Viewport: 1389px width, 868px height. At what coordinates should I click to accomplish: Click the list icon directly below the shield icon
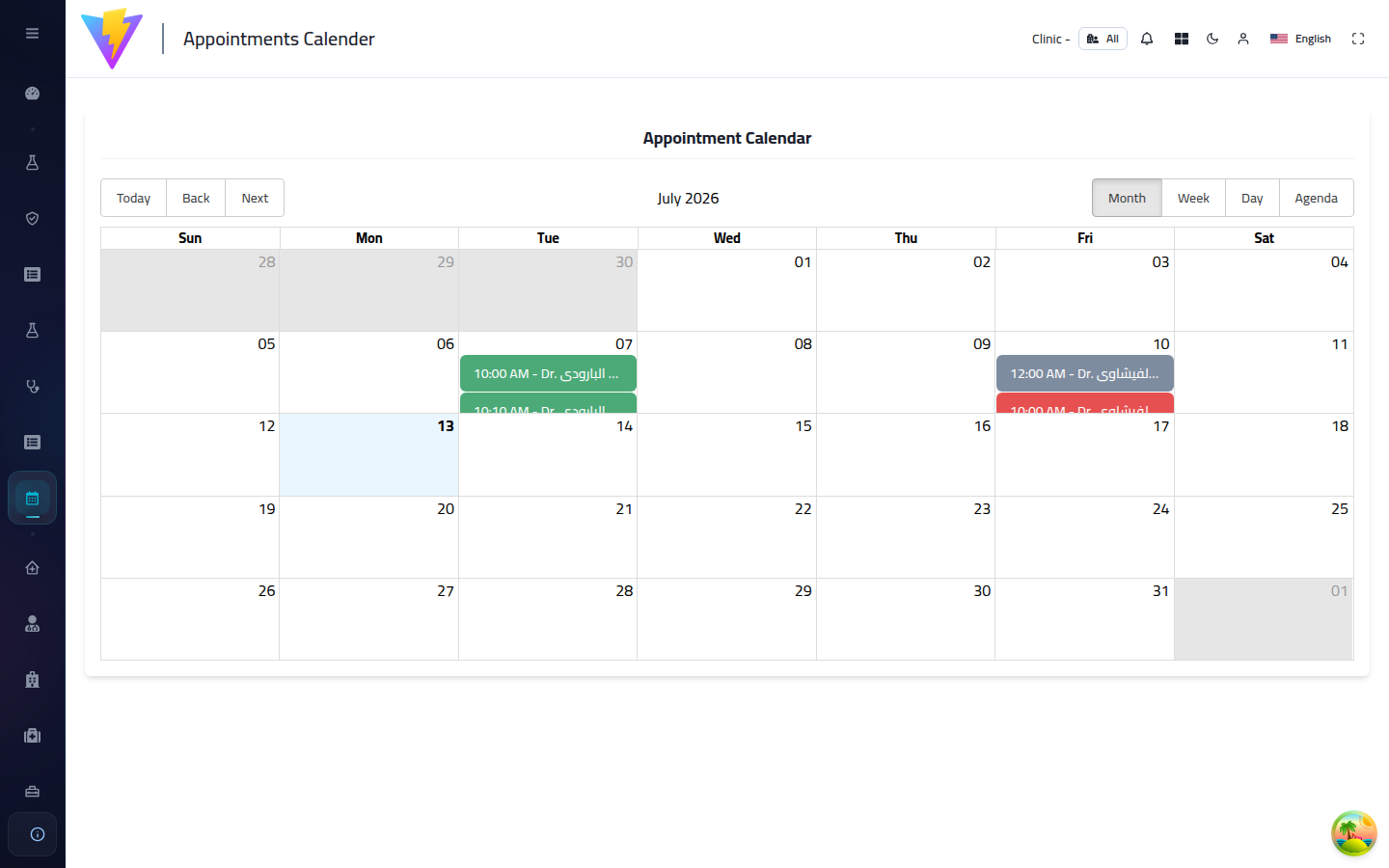click(x=32, y=275)
